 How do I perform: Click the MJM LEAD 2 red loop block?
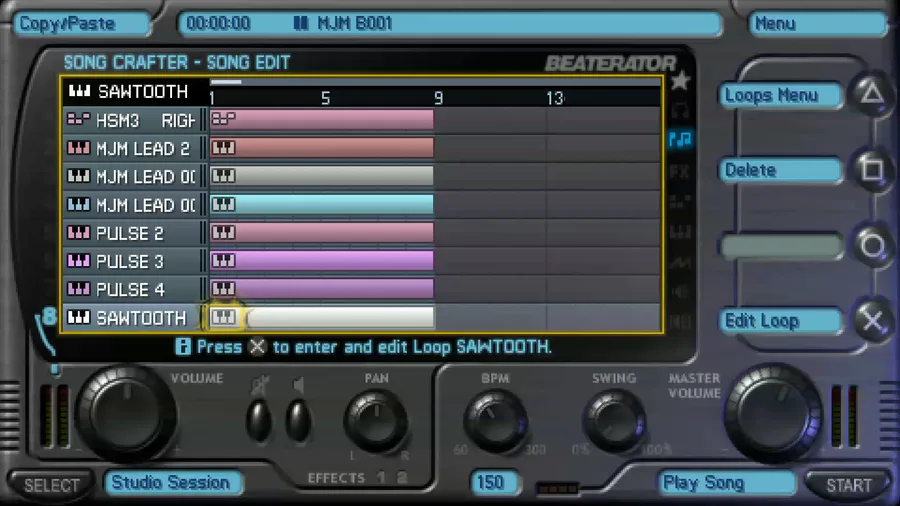pyautogui.click(x=322, y=148)
